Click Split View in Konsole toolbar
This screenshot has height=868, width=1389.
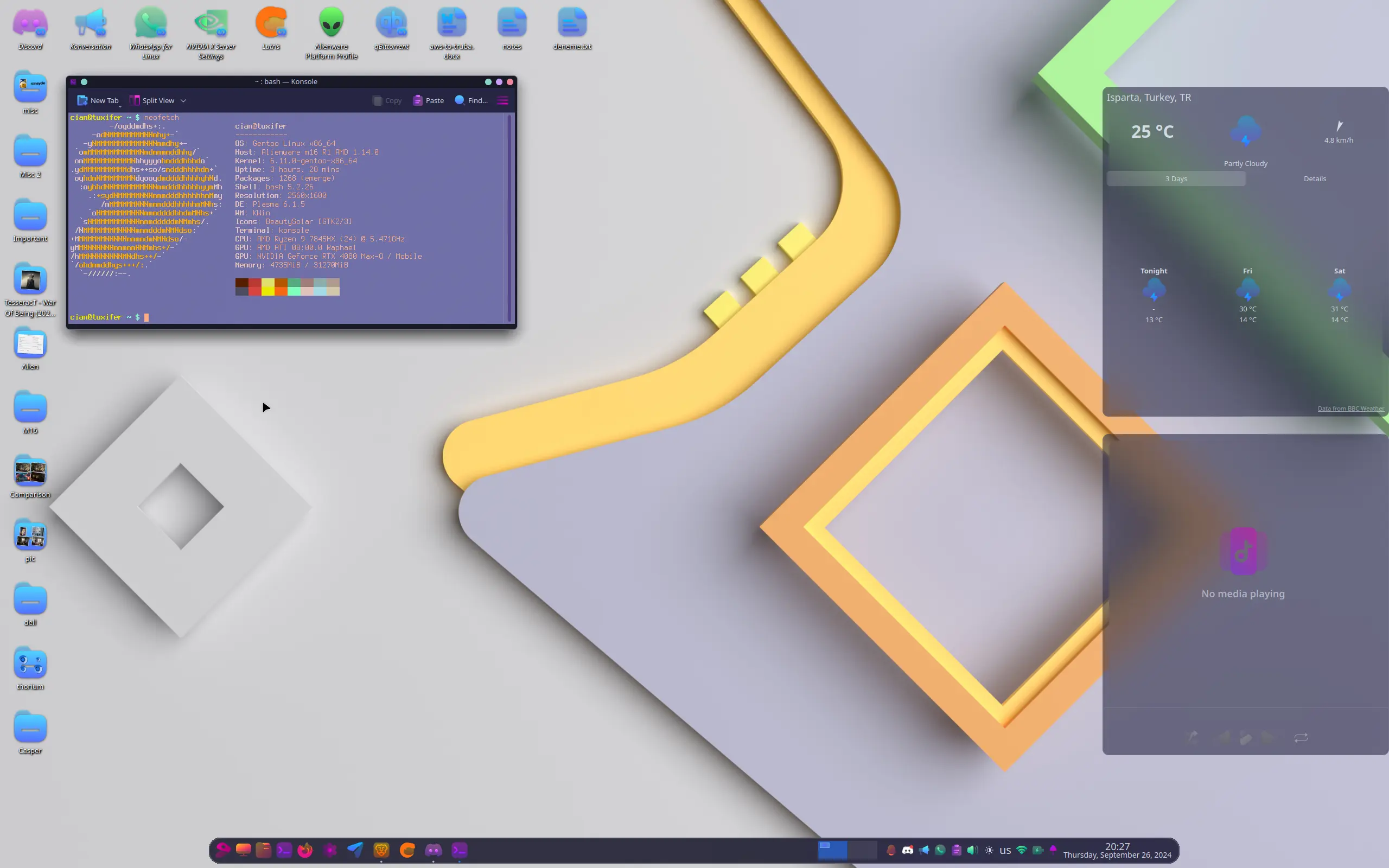click(x=152, y=100)
